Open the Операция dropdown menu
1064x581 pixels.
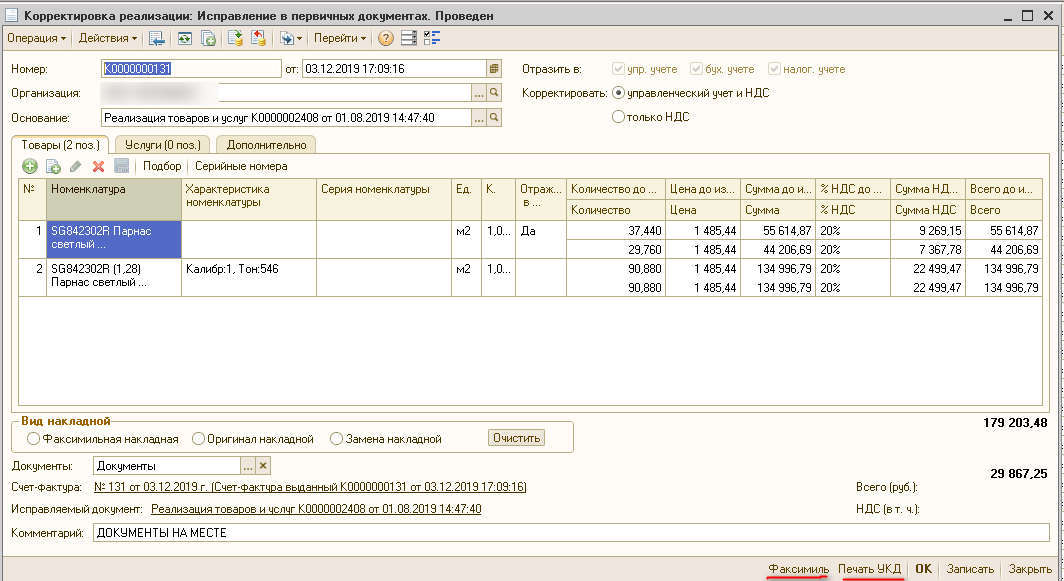point(36,38)
